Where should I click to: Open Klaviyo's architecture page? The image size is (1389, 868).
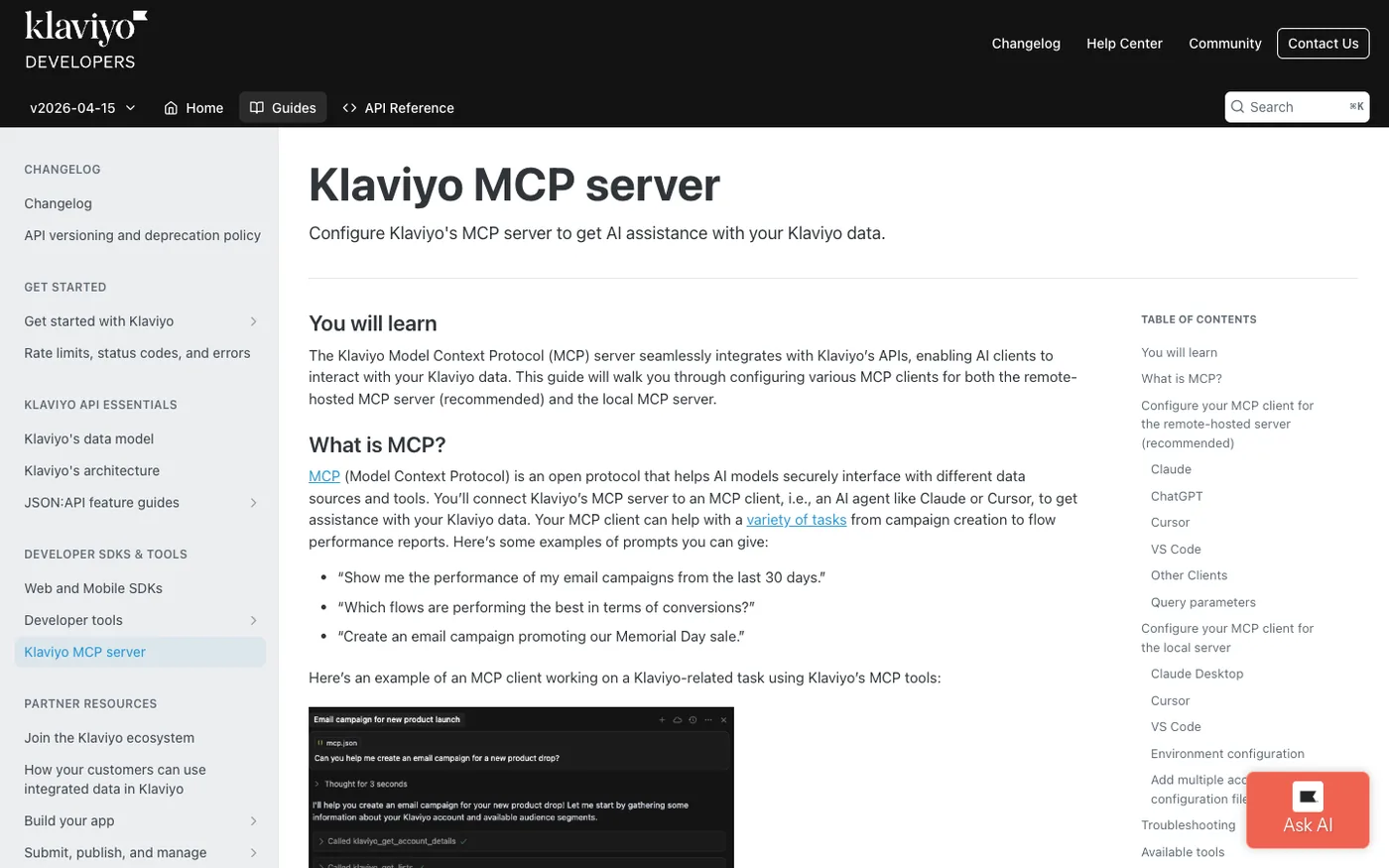click(92, 470)
